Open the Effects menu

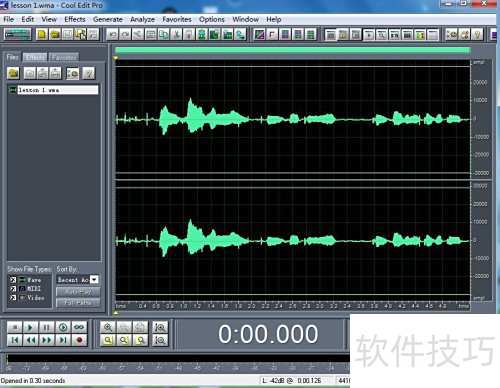coord(75,19)
